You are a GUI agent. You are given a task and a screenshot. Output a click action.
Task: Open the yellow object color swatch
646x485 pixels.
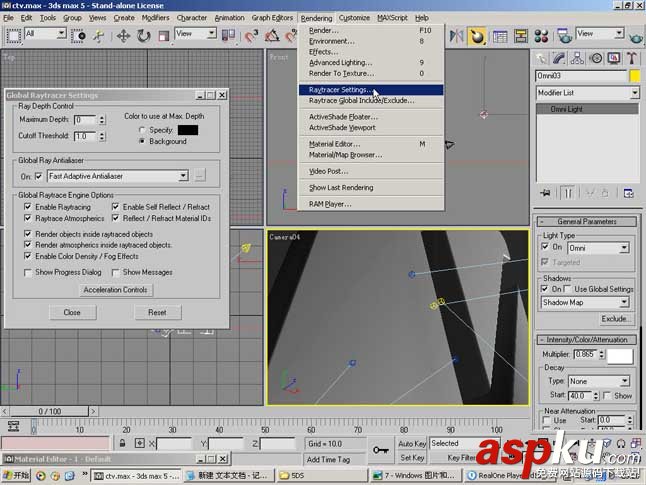(635, 76)
